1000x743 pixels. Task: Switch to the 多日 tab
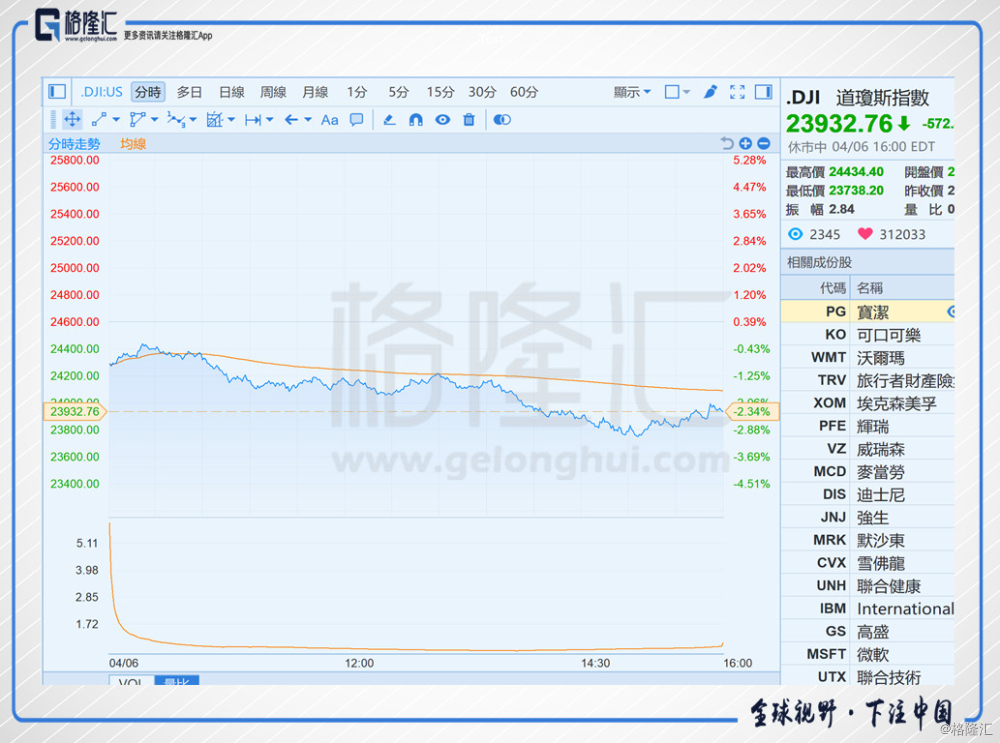[189, 92]
